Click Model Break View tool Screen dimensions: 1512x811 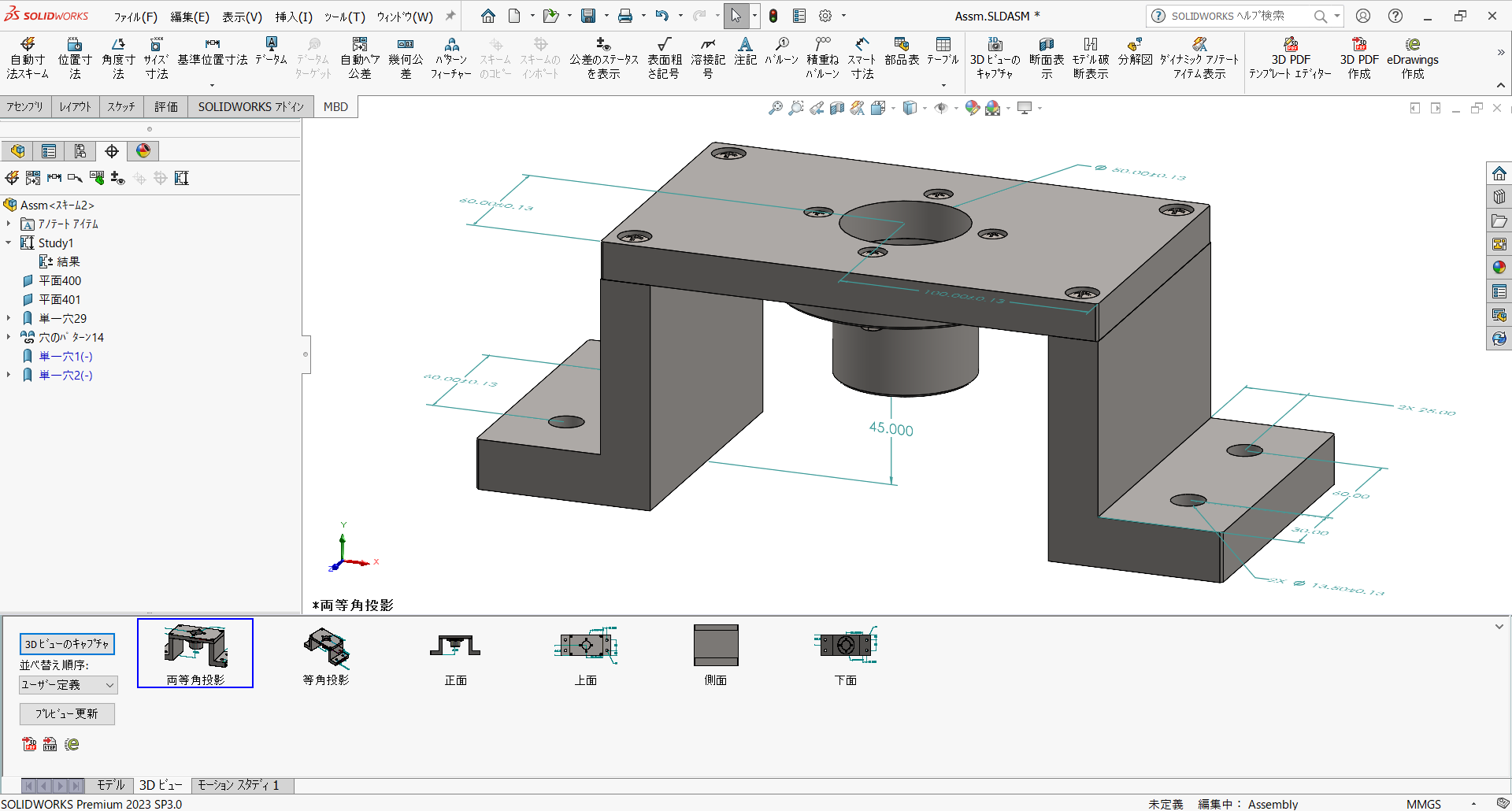click(1091, 58)
